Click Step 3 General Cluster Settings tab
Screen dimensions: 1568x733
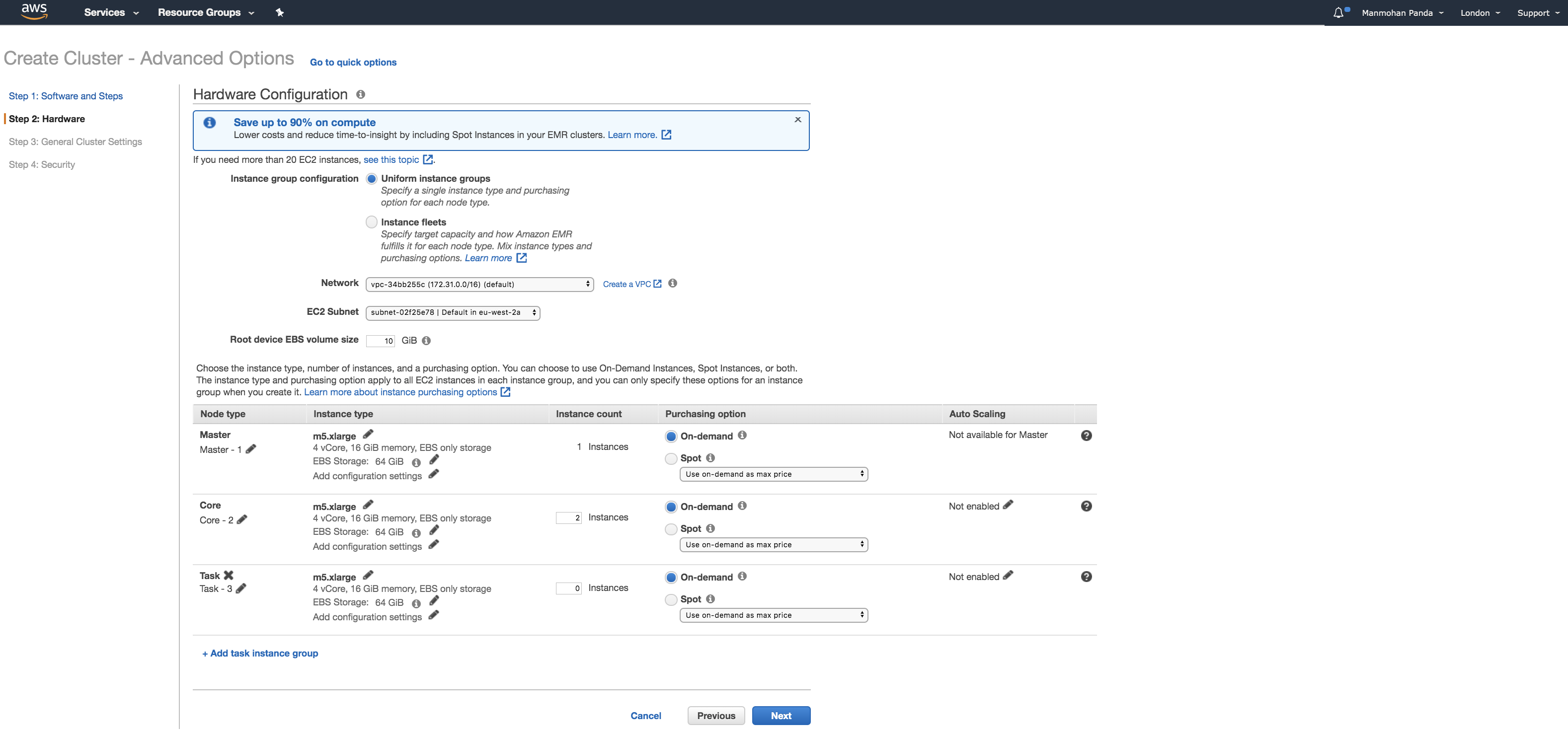(75, 141)
